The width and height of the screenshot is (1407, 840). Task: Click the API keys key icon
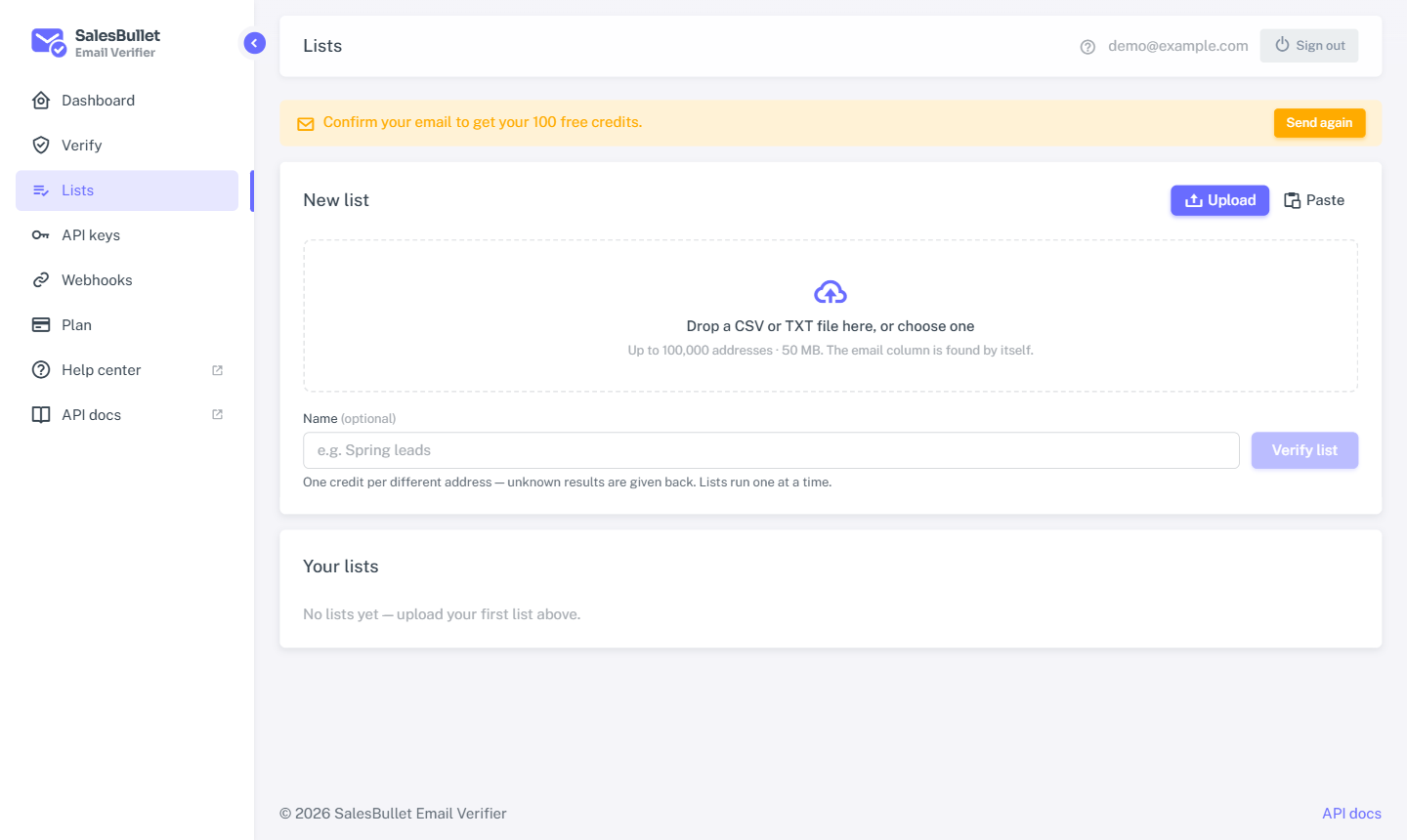(41, 235)
